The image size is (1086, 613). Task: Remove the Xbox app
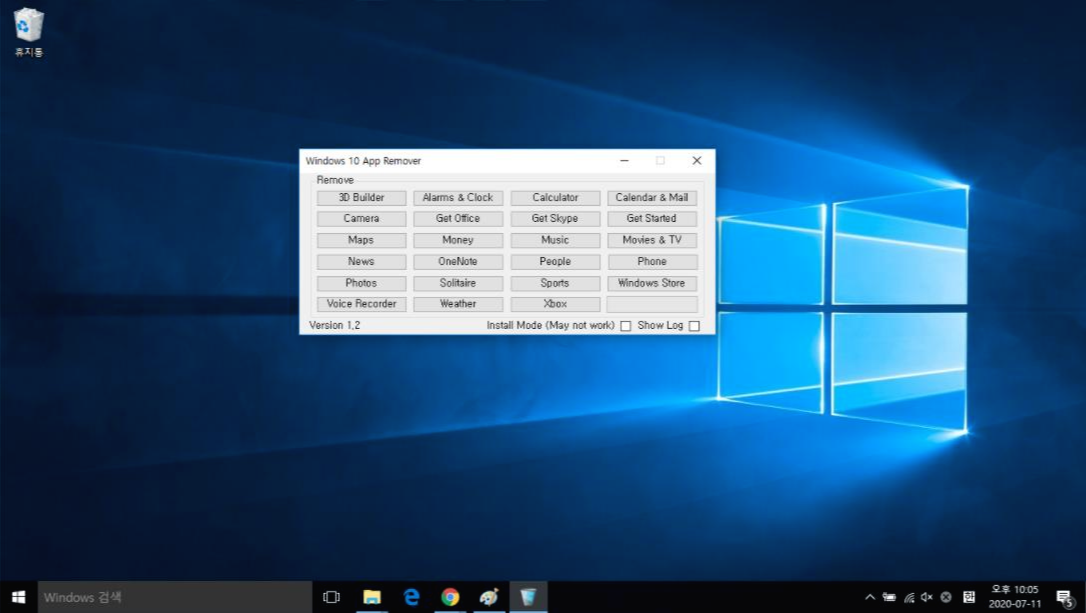click(555, 304)
